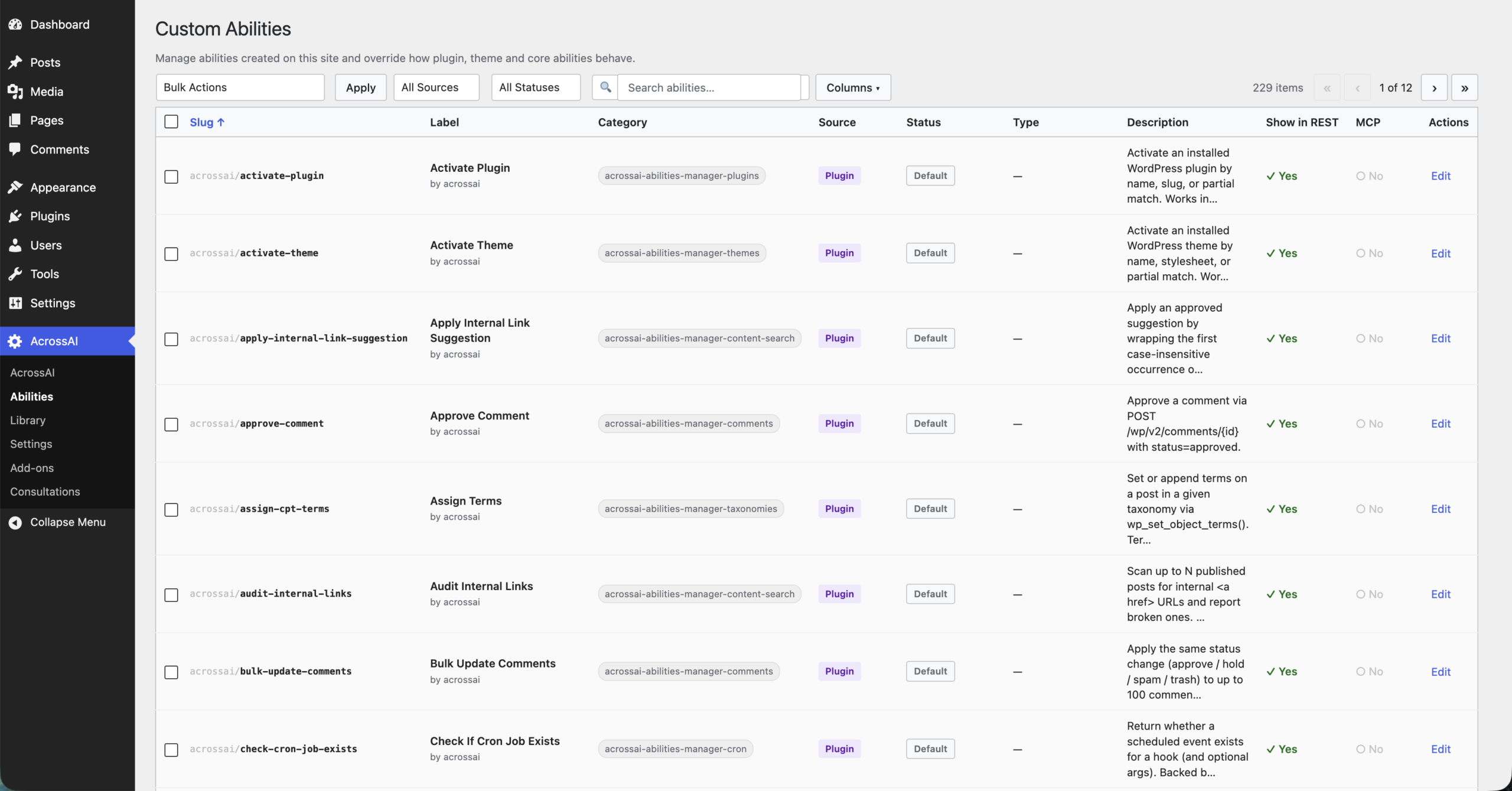The width and height of the screenshot is (1512, 791).
Task: Click the Settings sliders icon
Action: (15, 303)
